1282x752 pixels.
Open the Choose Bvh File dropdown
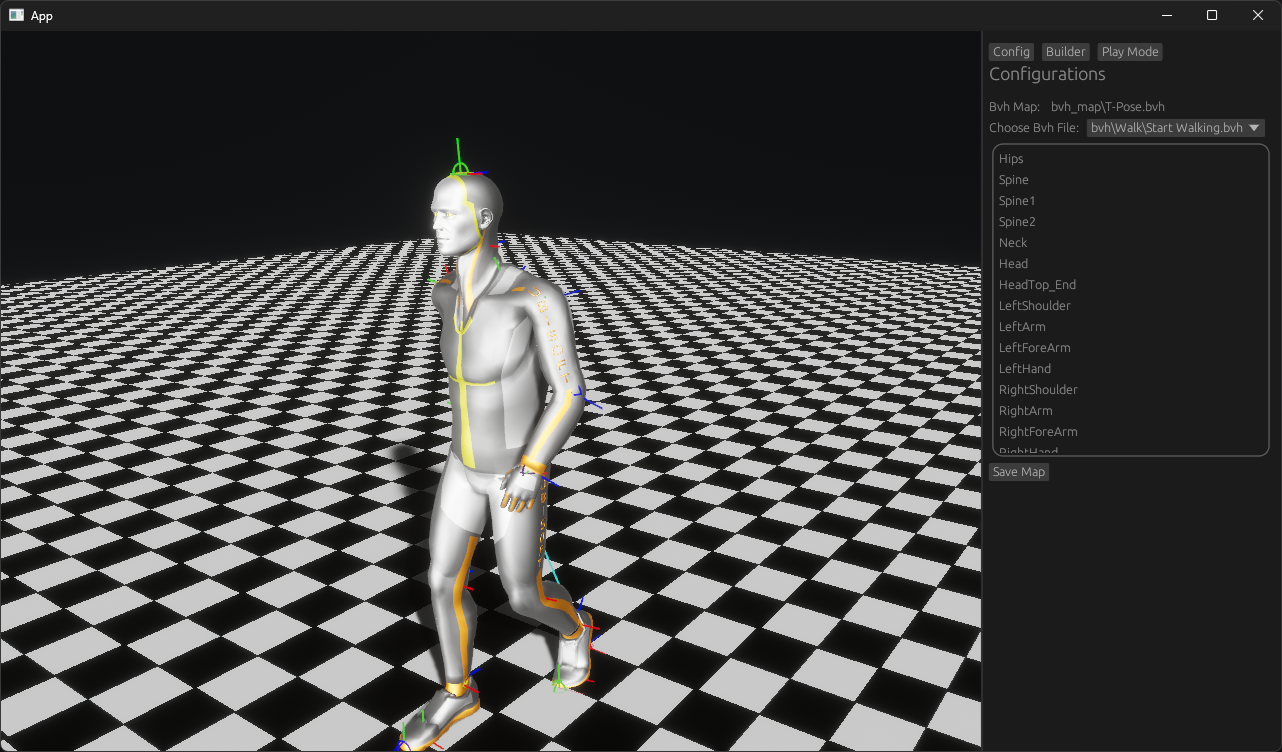click(1176, 128)
